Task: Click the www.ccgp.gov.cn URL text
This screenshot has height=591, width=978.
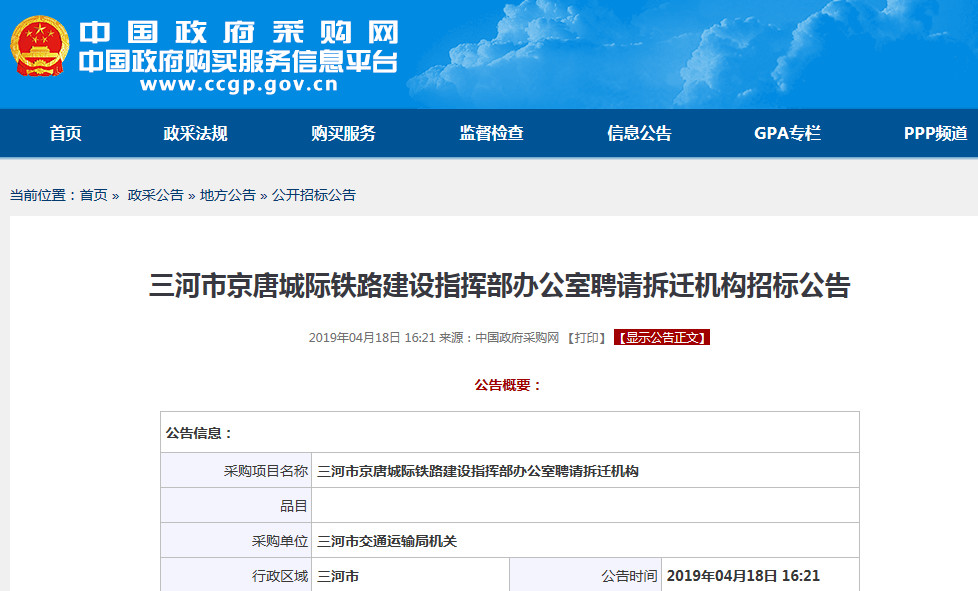Action: [238, 85]
